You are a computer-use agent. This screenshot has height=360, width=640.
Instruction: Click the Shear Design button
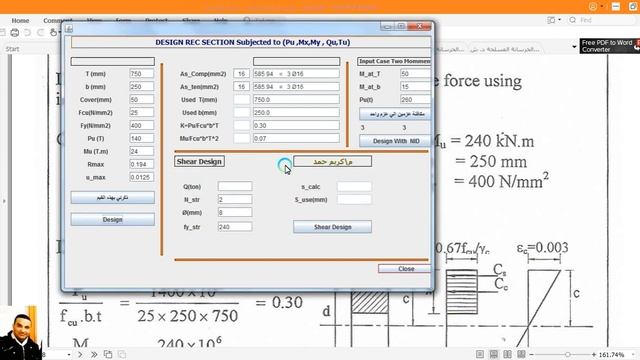click(332, 227)
